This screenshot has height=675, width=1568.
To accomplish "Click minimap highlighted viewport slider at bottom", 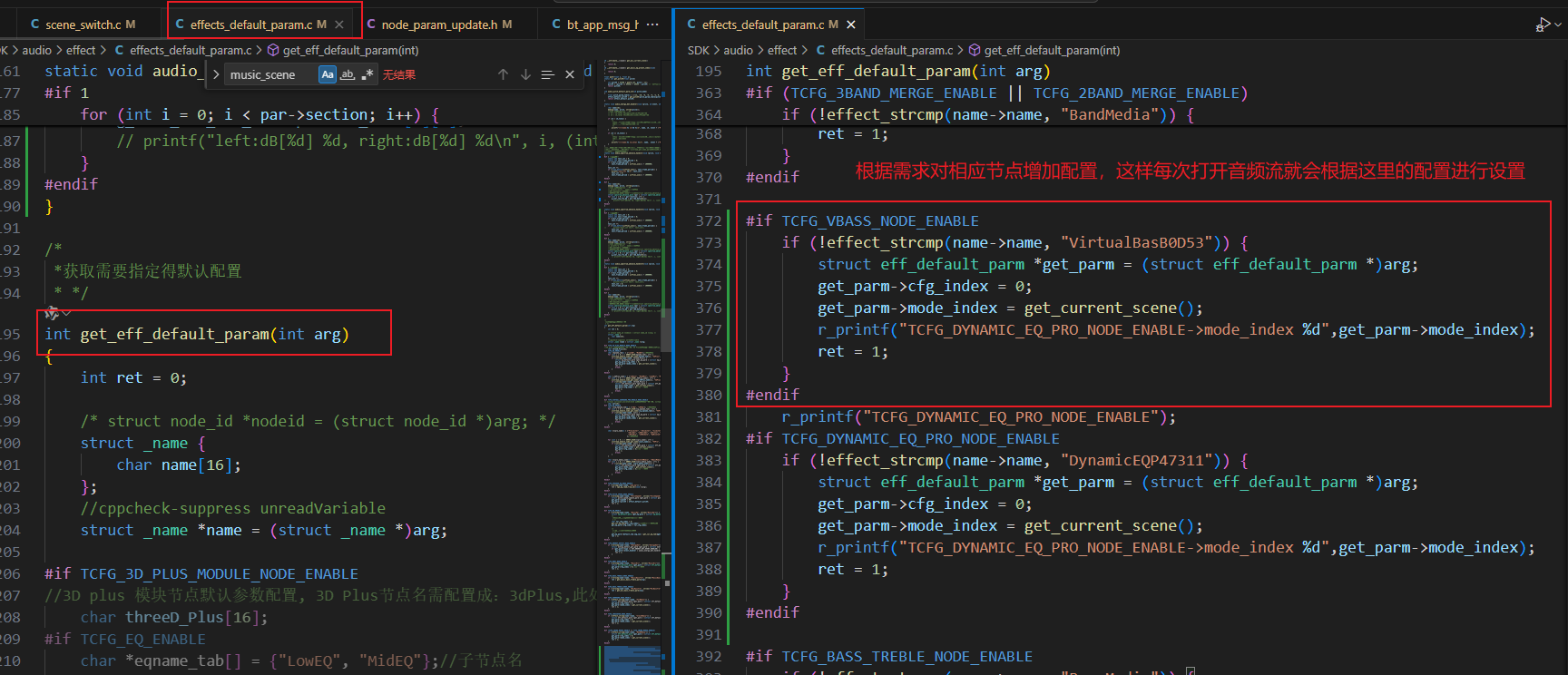I will (632, 660).
